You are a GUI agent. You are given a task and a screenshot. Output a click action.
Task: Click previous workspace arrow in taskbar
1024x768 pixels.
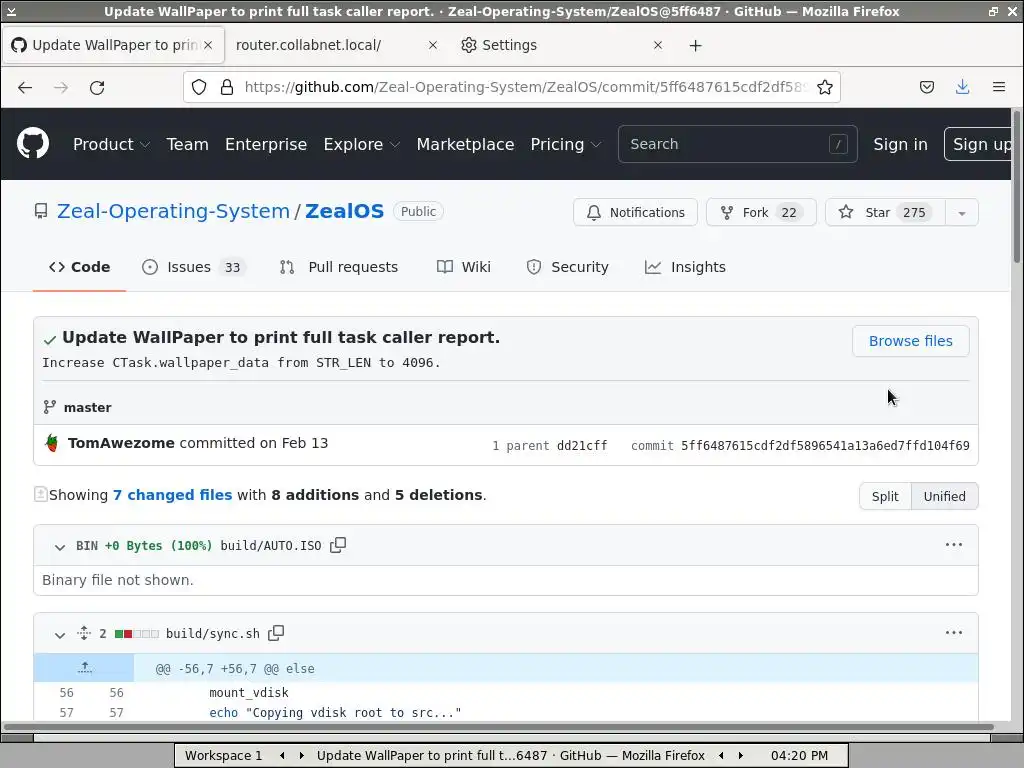coord(282,756)
